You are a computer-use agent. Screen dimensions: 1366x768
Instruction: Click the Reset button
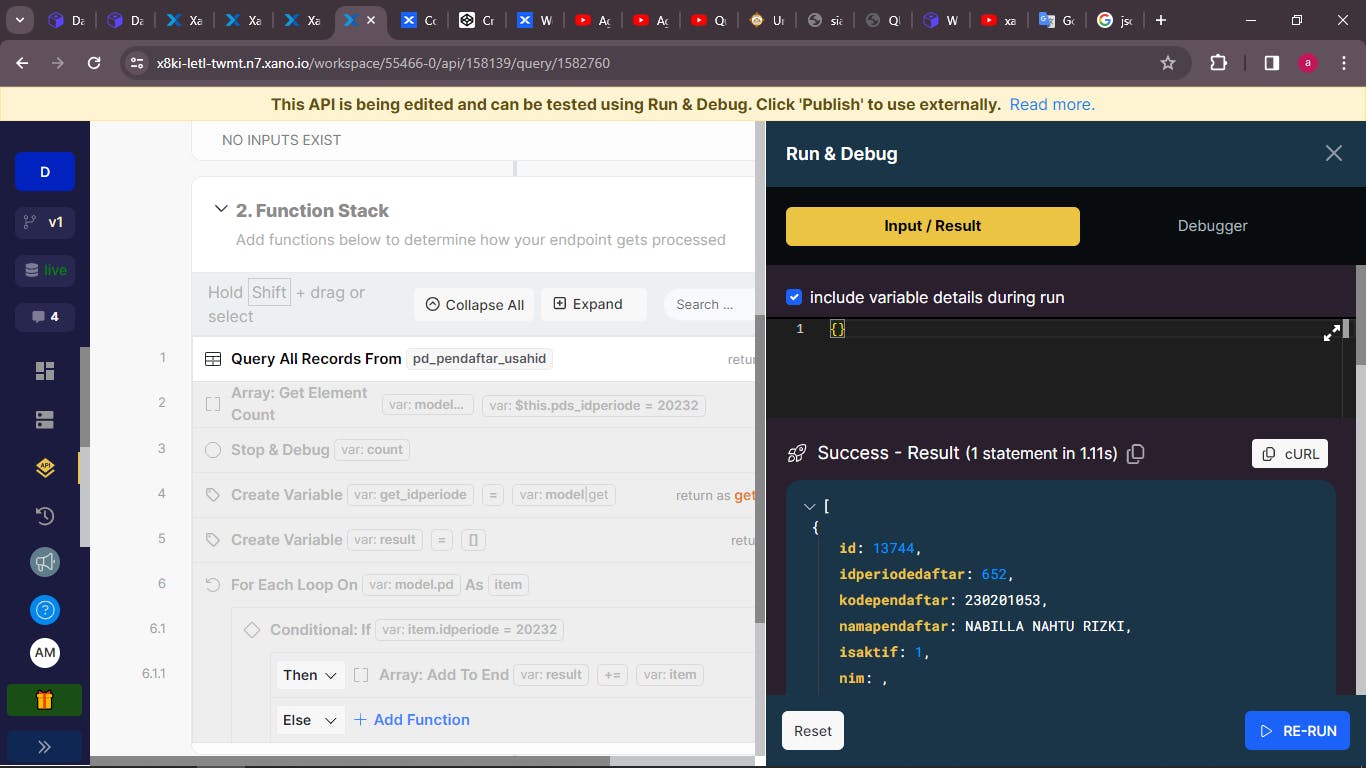click(813, 731)
